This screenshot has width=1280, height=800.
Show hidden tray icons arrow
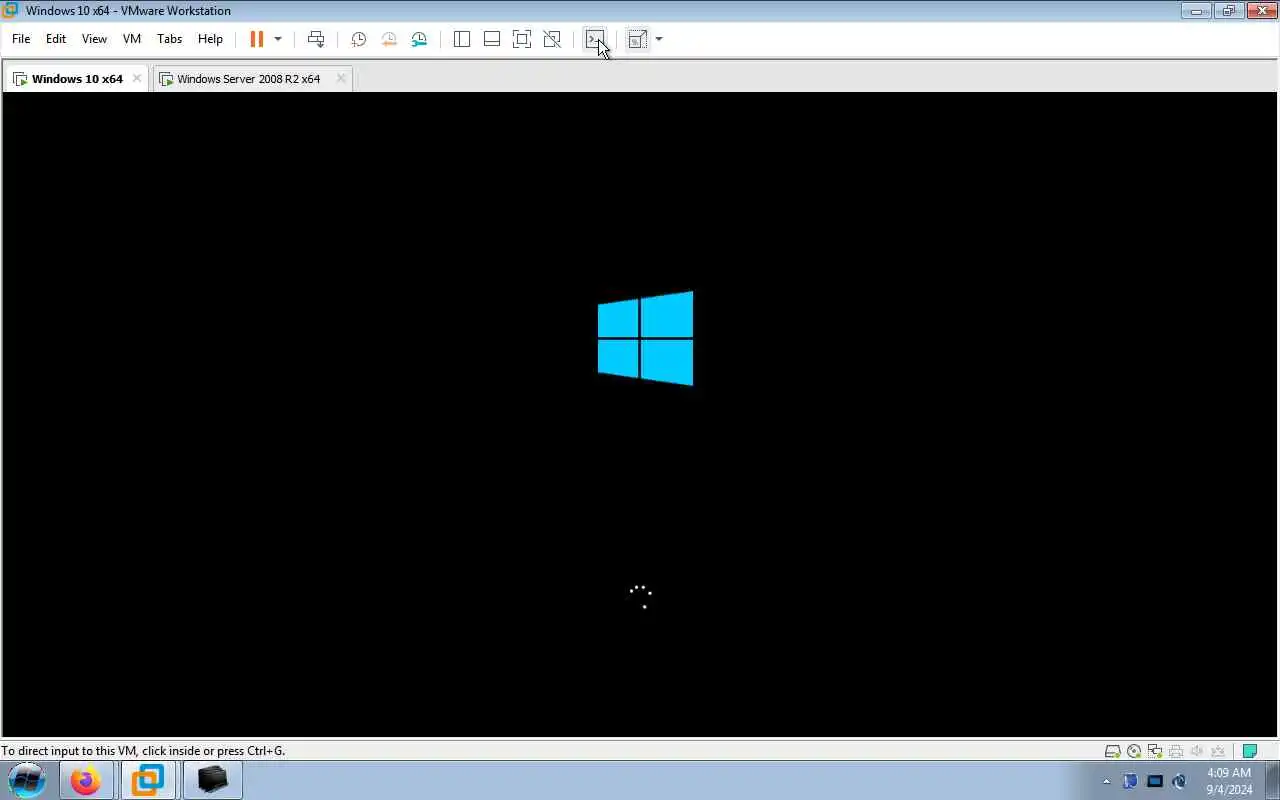click(1106, 781)
